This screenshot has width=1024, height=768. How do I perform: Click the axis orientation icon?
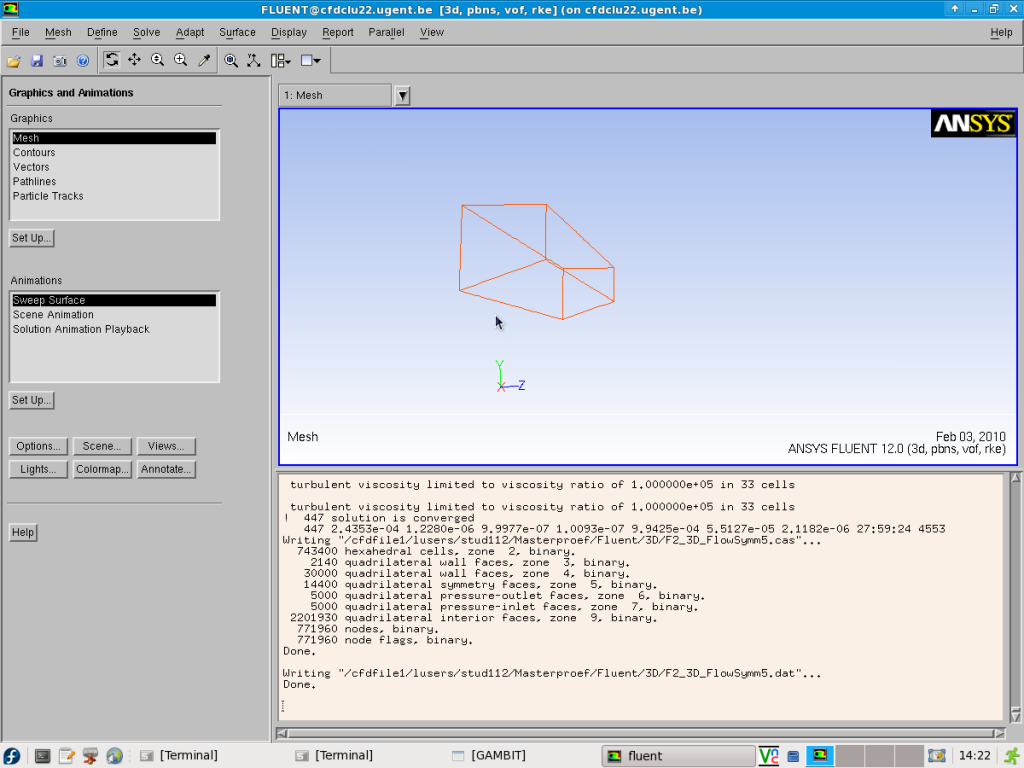coord(253,61)
